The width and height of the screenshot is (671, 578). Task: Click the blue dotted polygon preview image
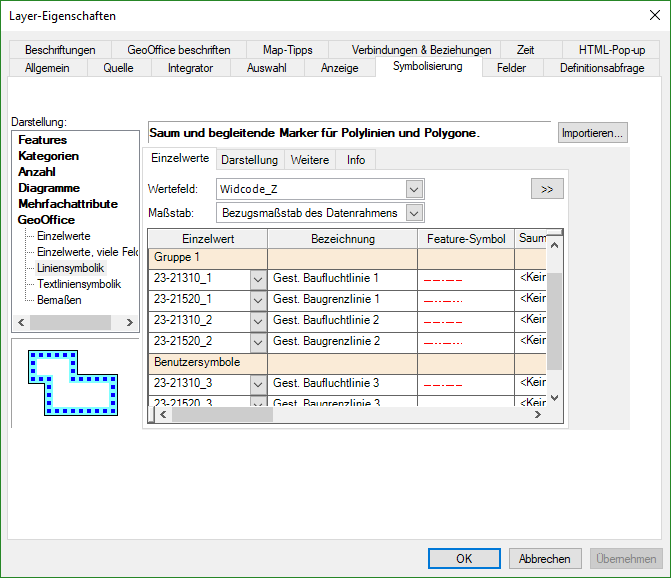click(73, 381)
